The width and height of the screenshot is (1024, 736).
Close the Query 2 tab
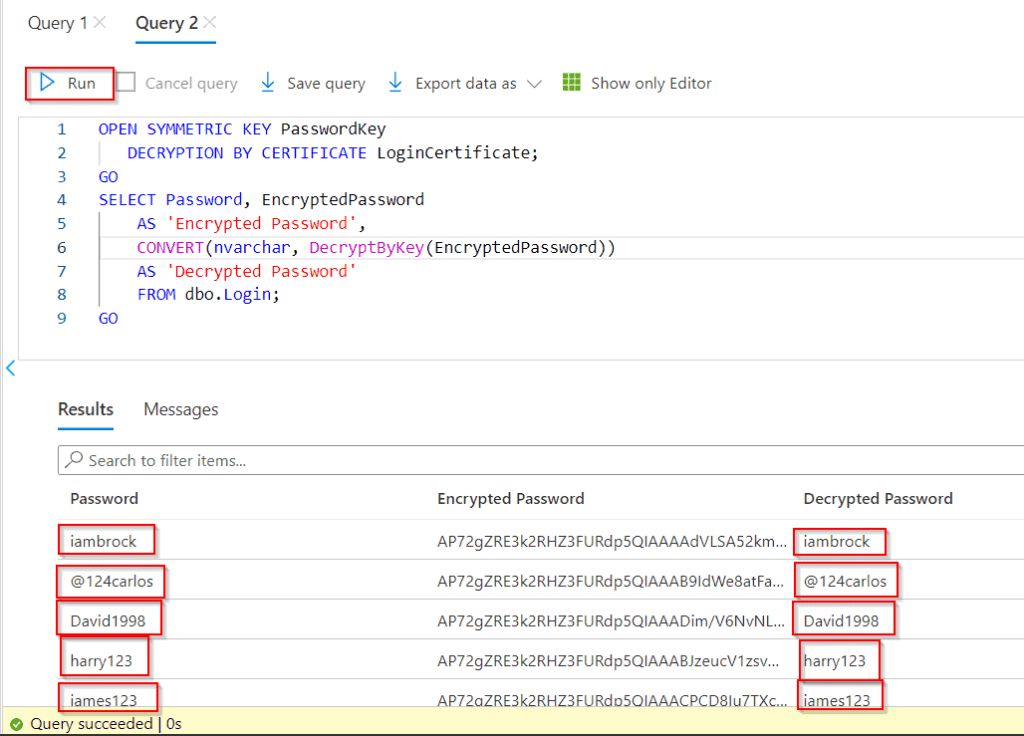[209, 22]
